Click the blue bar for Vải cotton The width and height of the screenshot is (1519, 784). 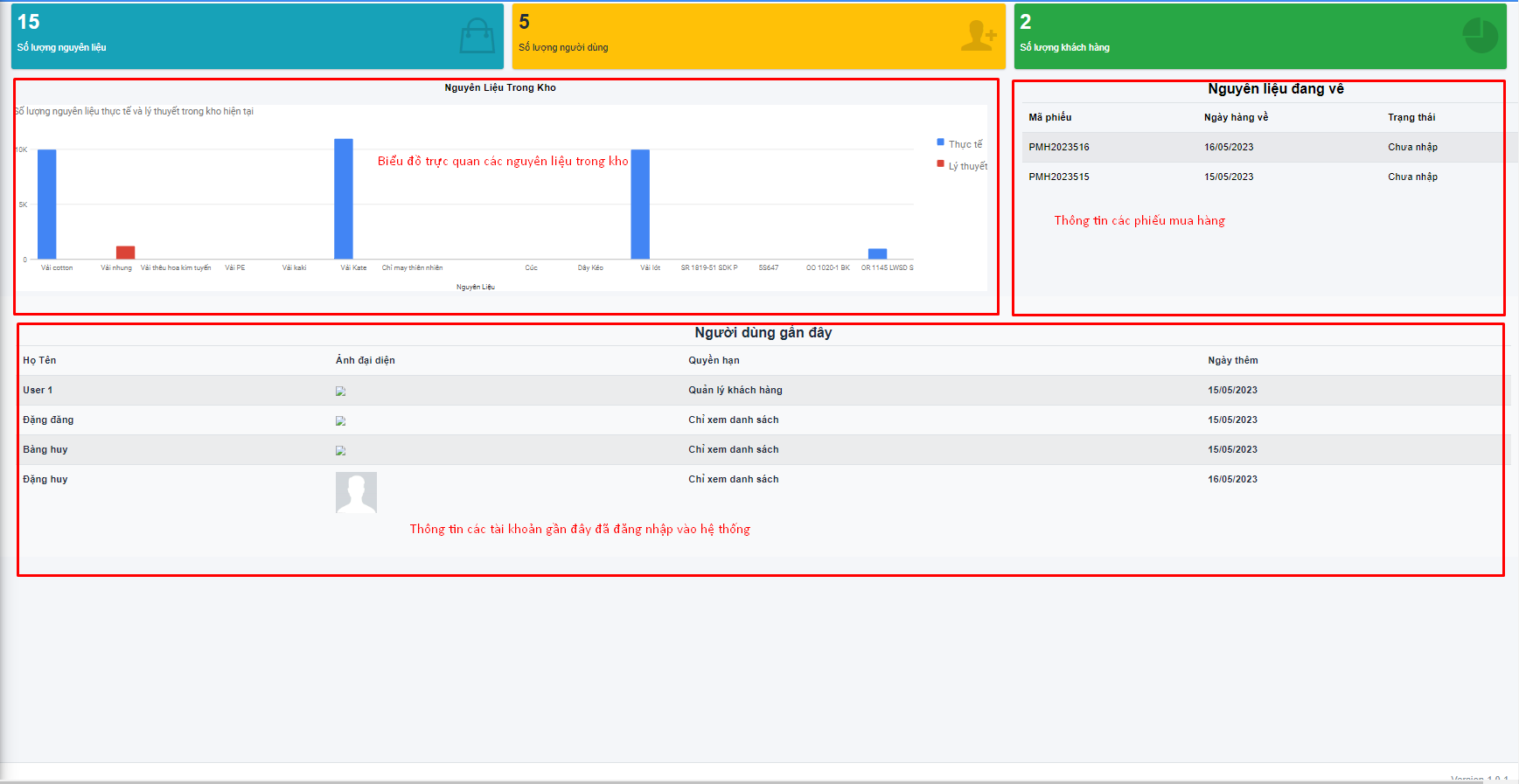pos(47,205)
